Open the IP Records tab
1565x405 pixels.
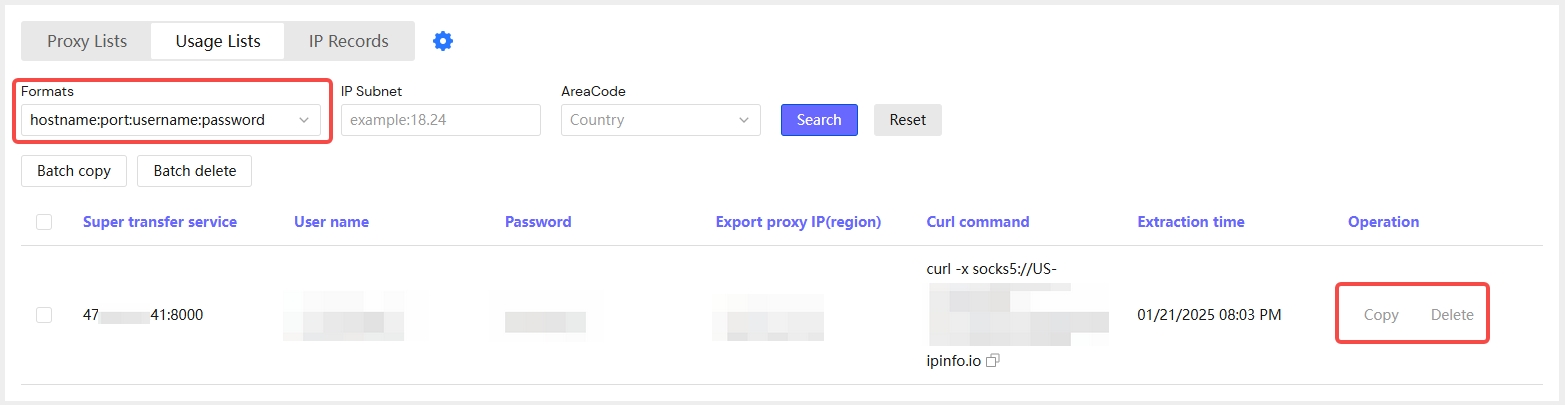pos(348,41)
